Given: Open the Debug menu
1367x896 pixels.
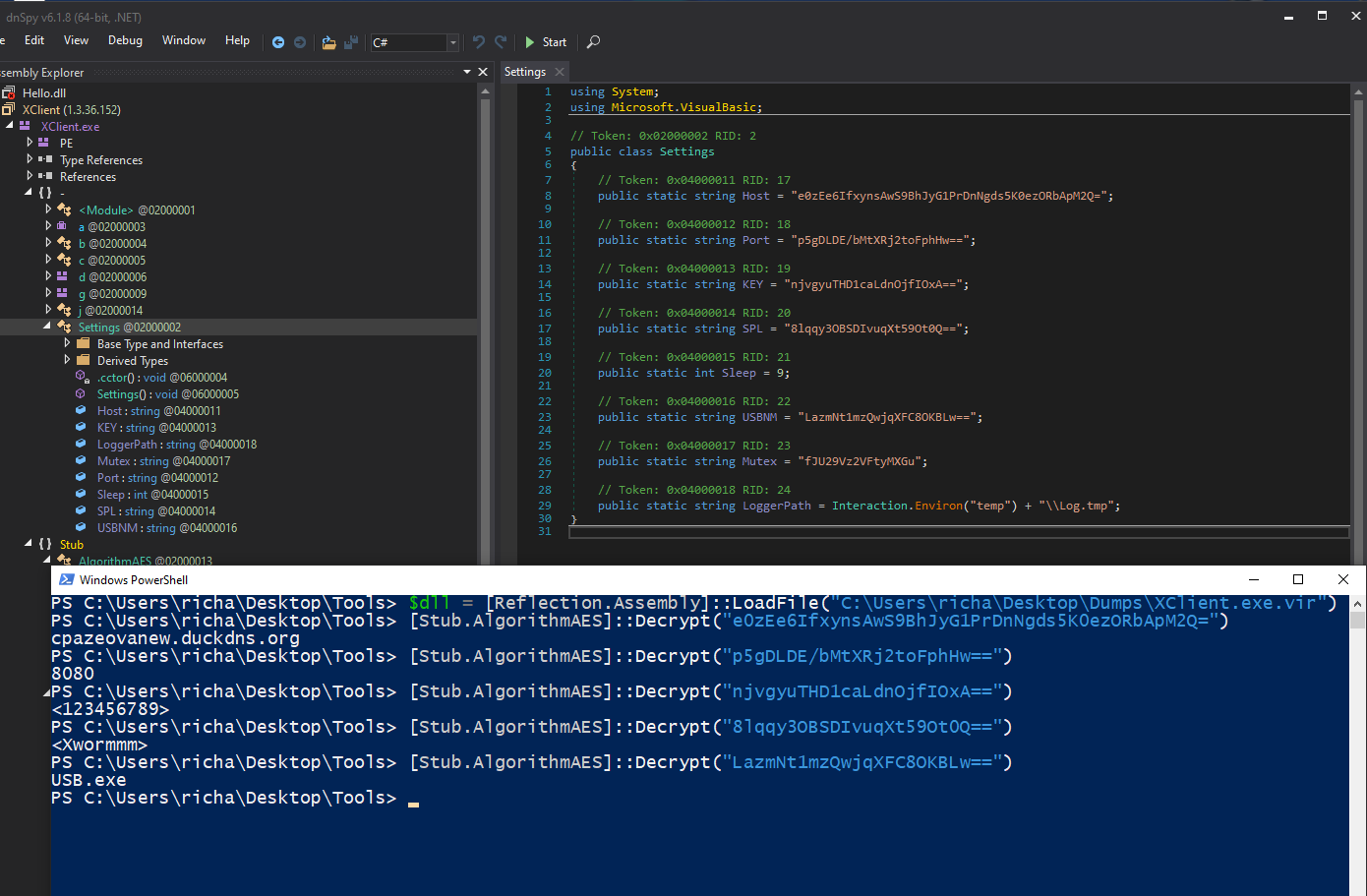Looking at the screenshot, I should click(125, 40).
